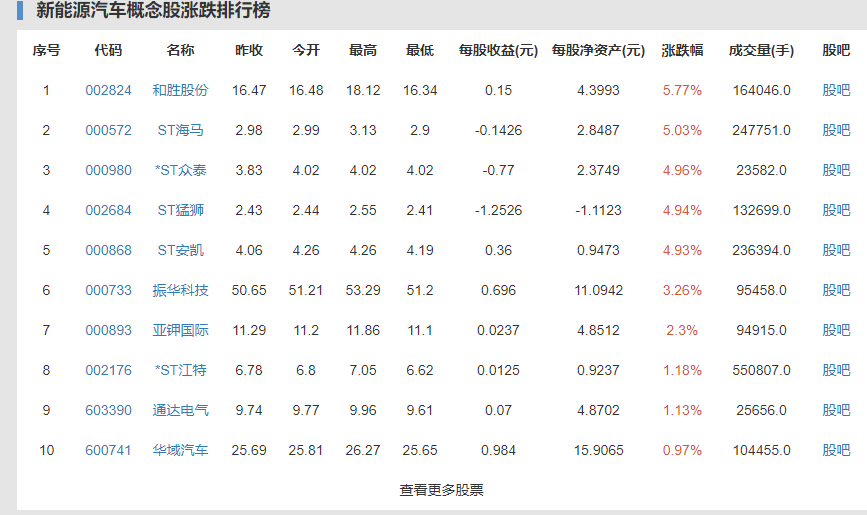Open 股吧 link in ST安凯 row
This screenshot has width=867, height=515.
click(x=836, y=251)
